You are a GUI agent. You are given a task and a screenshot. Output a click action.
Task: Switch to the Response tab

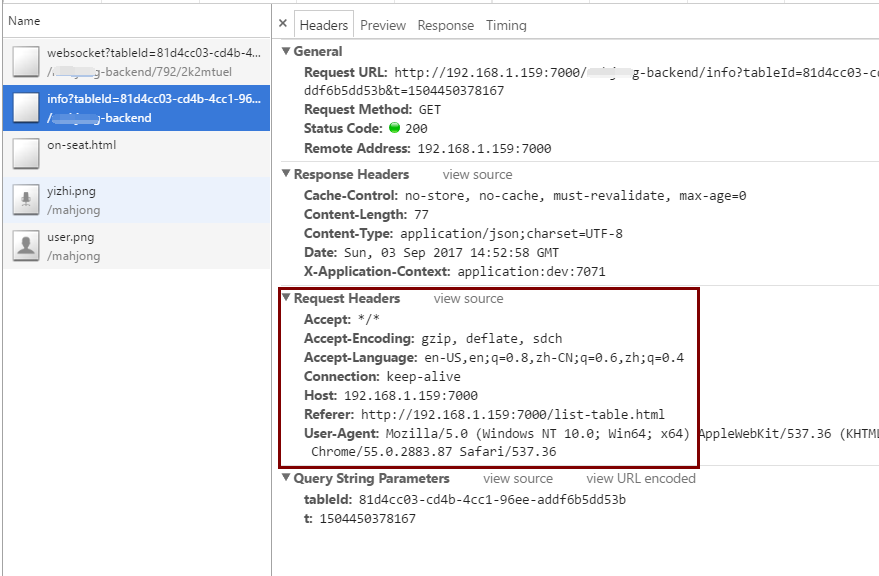446,25
